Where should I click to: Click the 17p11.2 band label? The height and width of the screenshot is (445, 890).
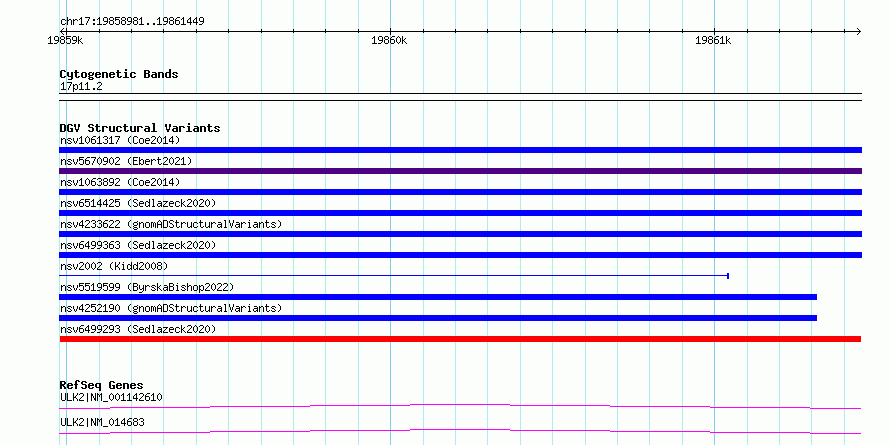pos(81,87)
